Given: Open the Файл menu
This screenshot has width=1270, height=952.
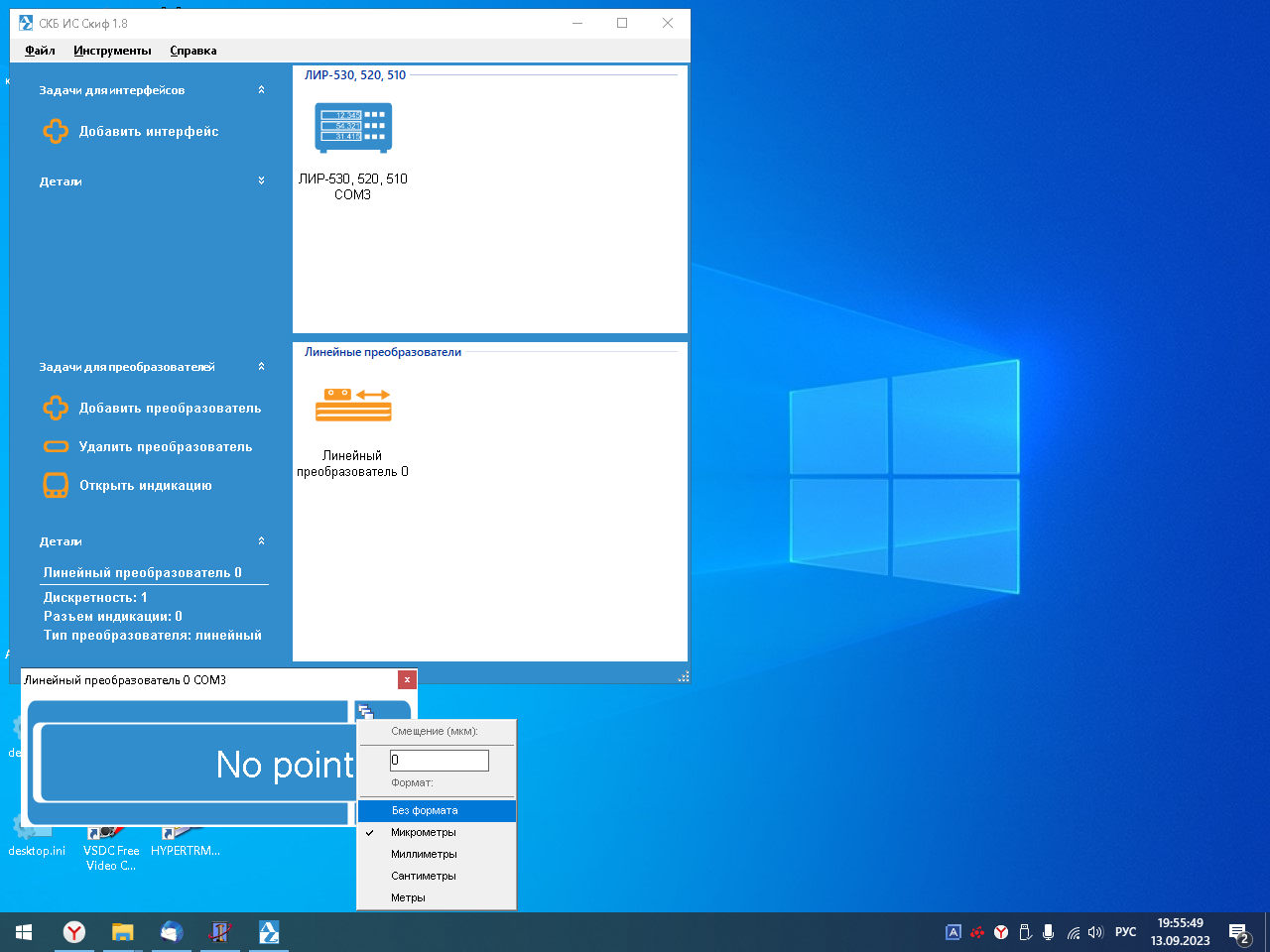Looking at the screenshot, I should pyautogui.click(x=40, y=51).
